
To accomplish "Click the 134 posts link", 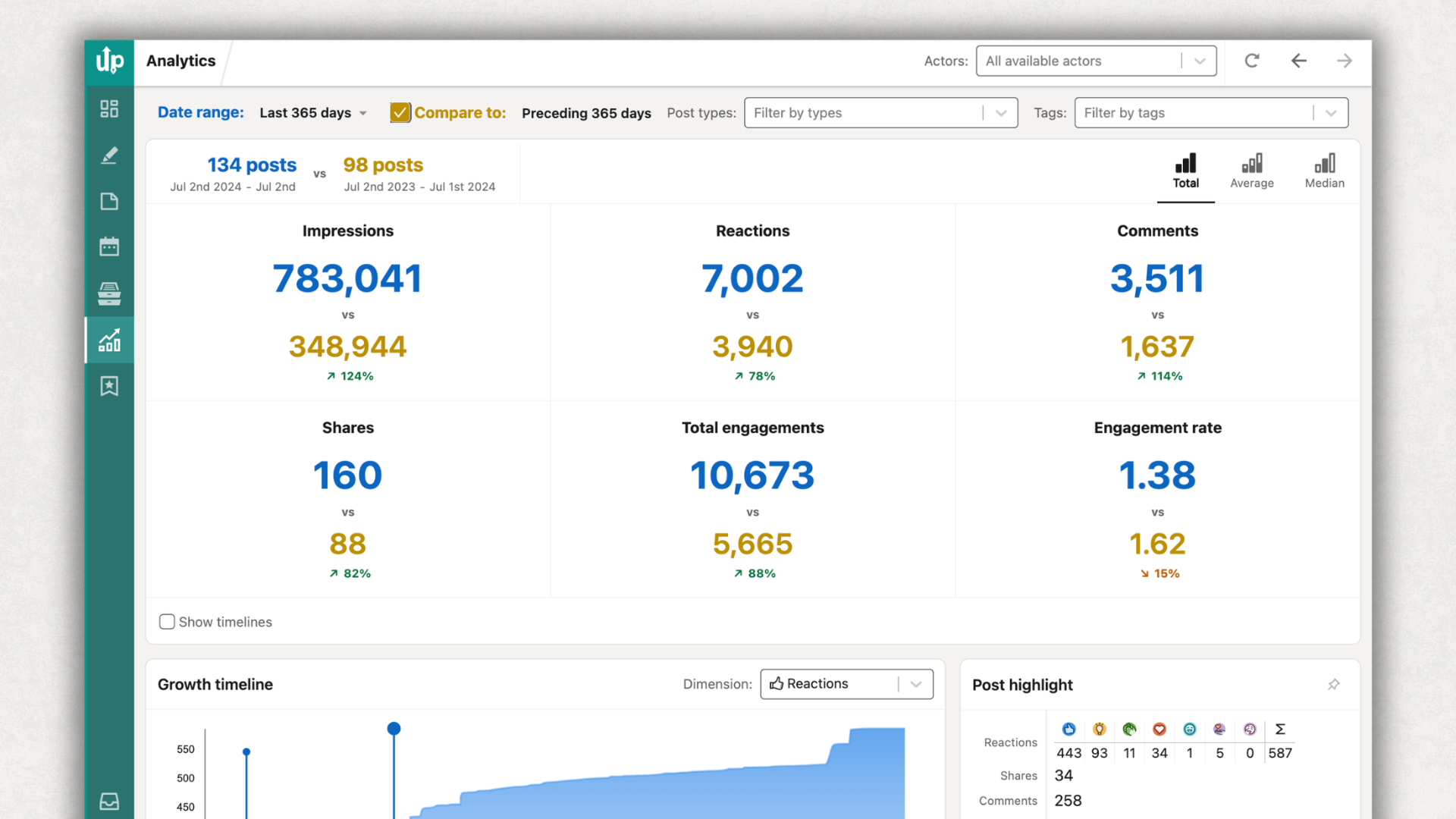I will [252, 165].
